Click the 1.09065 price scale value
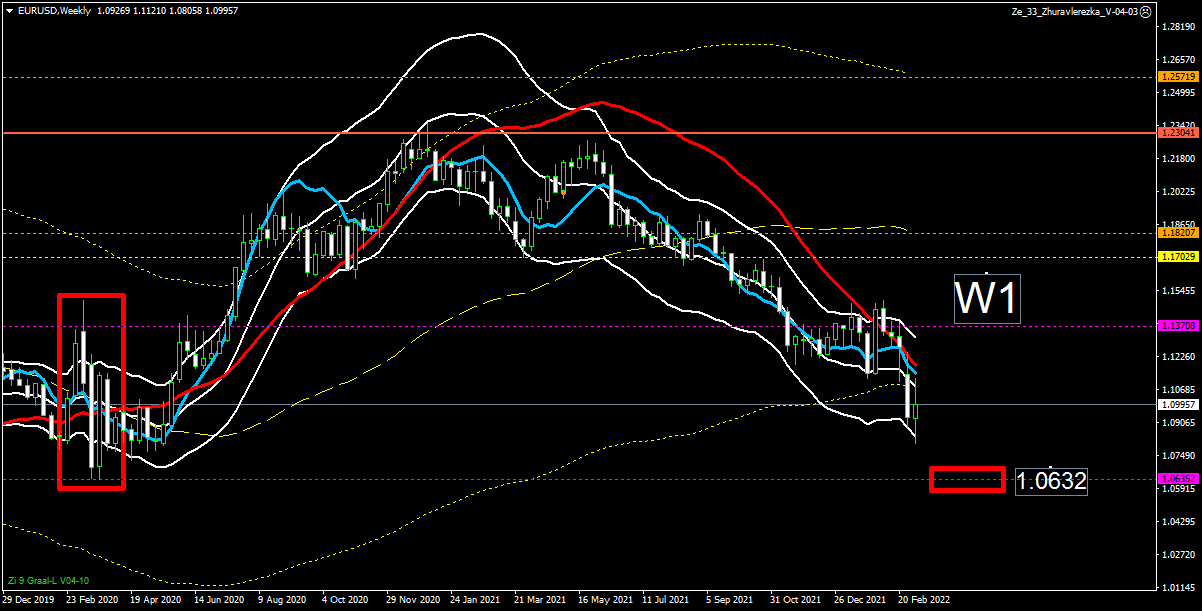Screen dimensions: 1202x611 1180,422
